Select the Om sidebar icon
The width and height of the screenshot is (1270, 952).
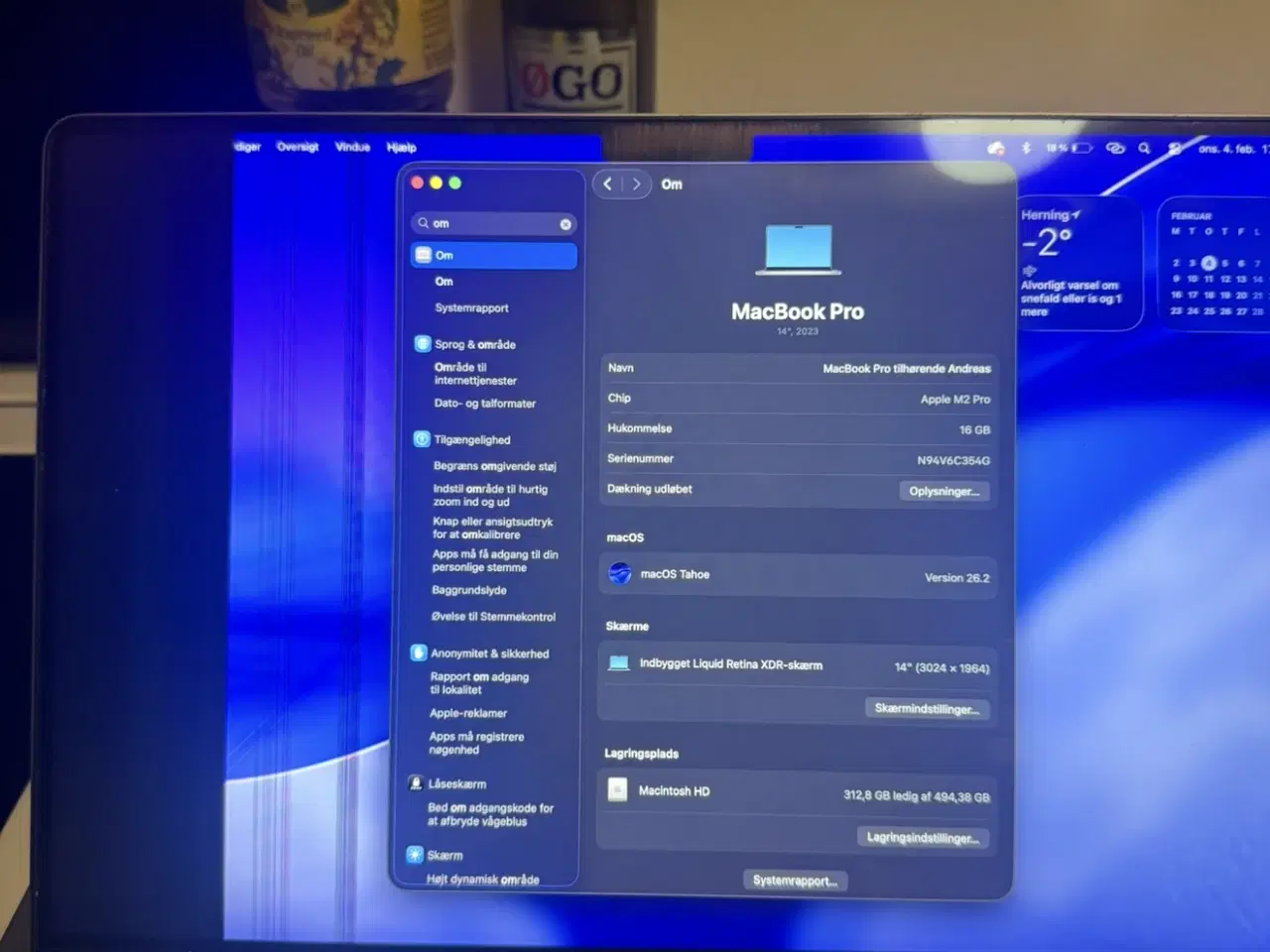(421, 255)
